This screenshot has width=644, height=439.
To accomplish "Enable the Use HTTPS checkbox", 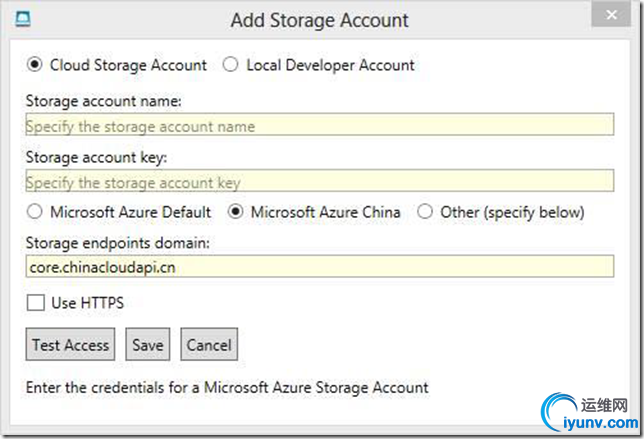I will 35,302.
